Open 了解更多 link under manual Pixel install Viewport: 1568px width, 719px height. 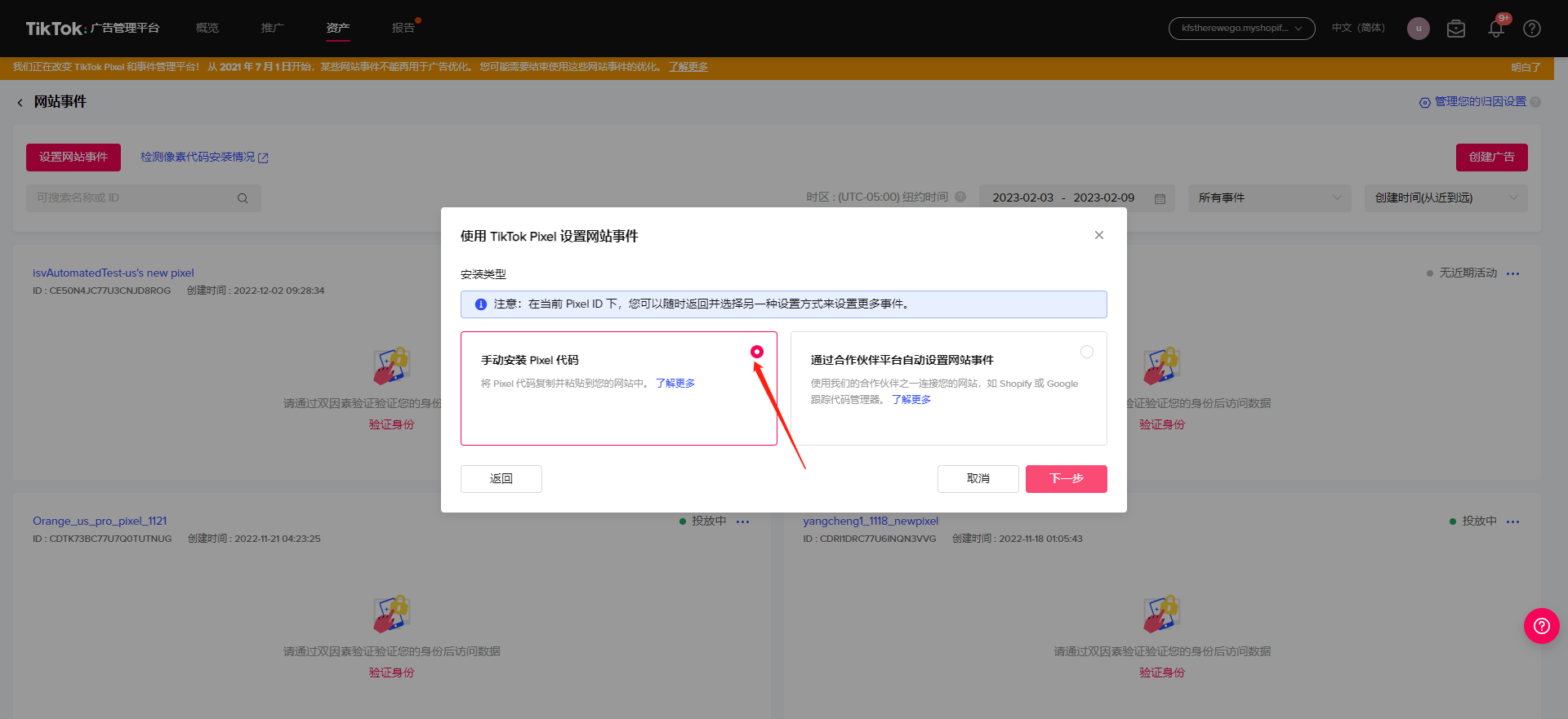tap(675, 384)
